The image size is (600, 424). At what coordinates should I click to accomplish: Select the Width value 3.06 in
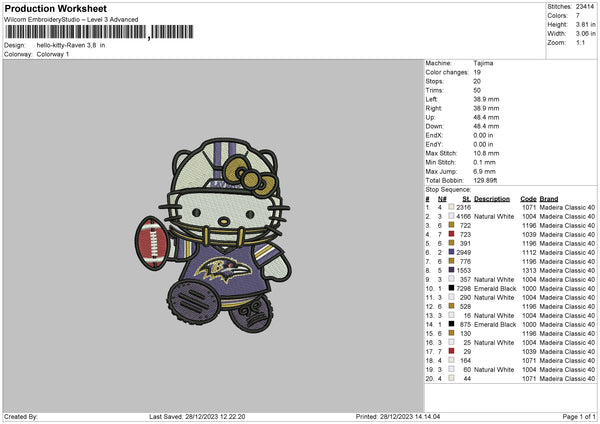585,34
